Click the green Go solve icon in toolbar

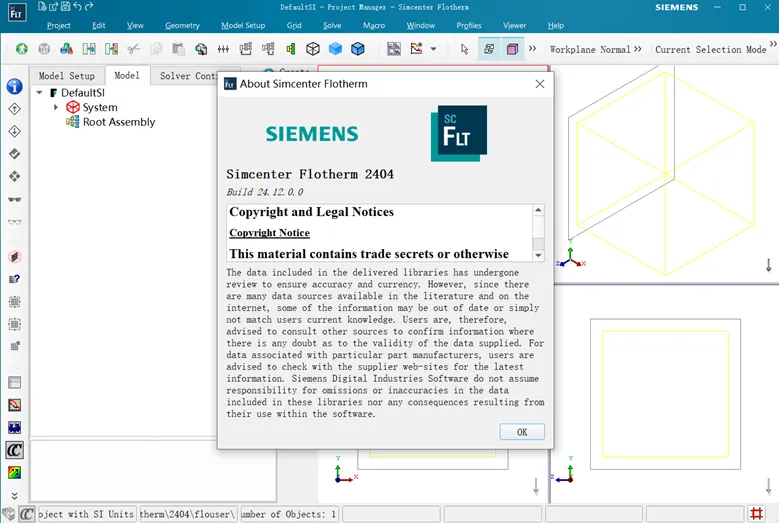pyautogui.click(x=21, y=49)
